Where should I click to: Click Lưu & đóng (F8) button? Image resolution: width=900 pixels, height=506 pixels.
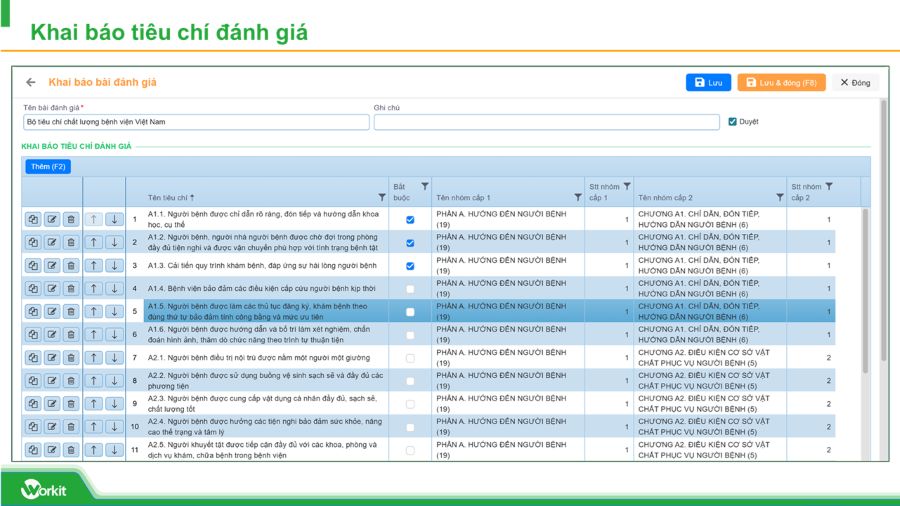point(781,83)
